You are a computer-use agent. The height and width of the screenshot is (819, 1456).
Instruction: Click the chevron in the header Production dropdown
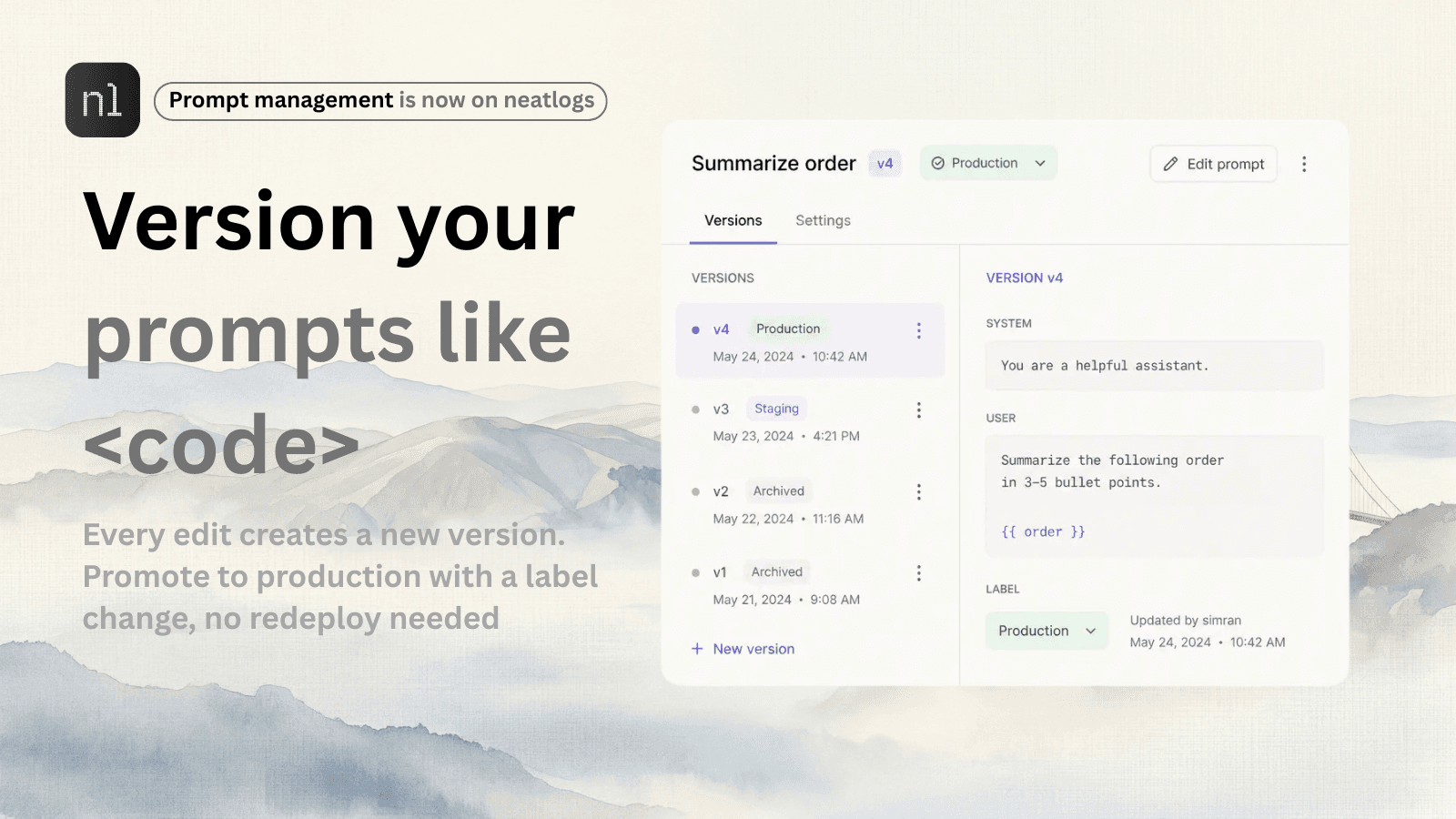tap(1040, 163)
